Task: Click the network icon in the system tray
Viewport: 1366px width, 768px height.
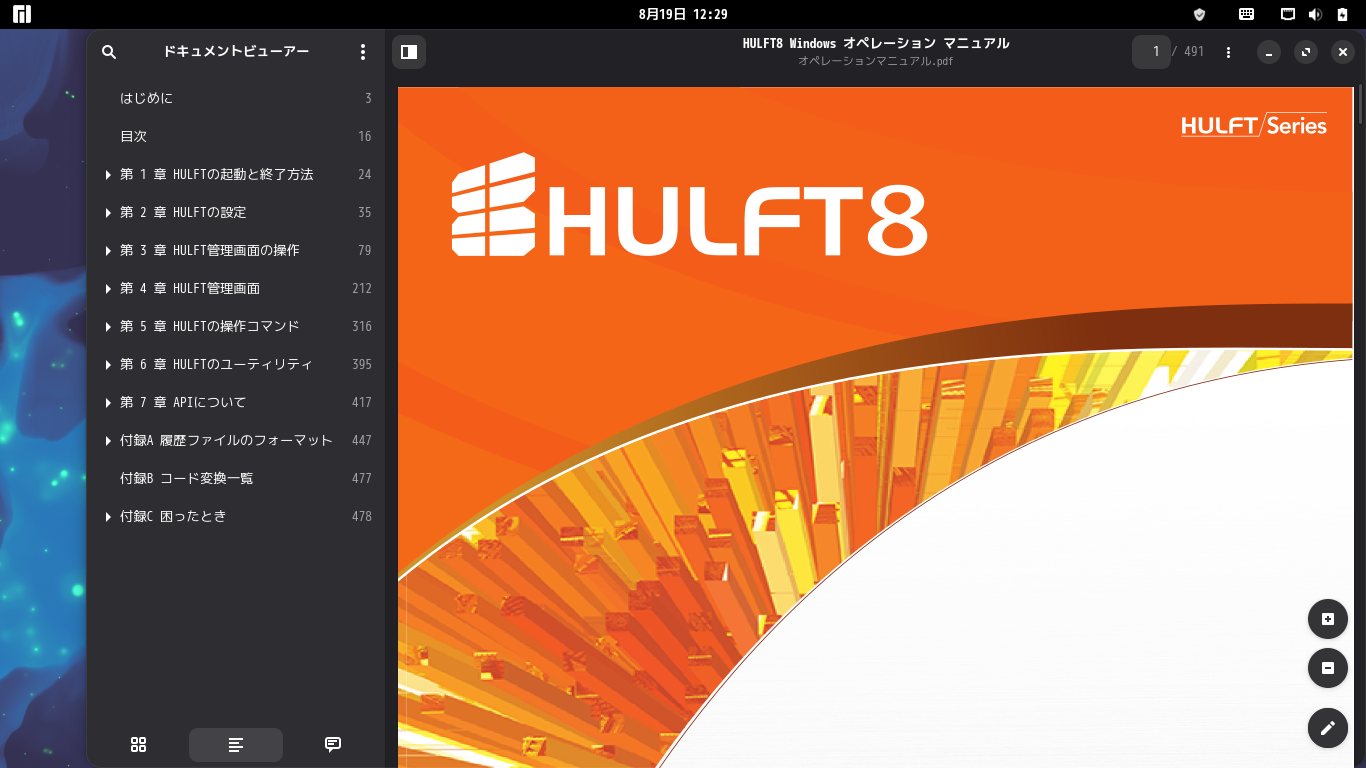Action: point(1289,14)
